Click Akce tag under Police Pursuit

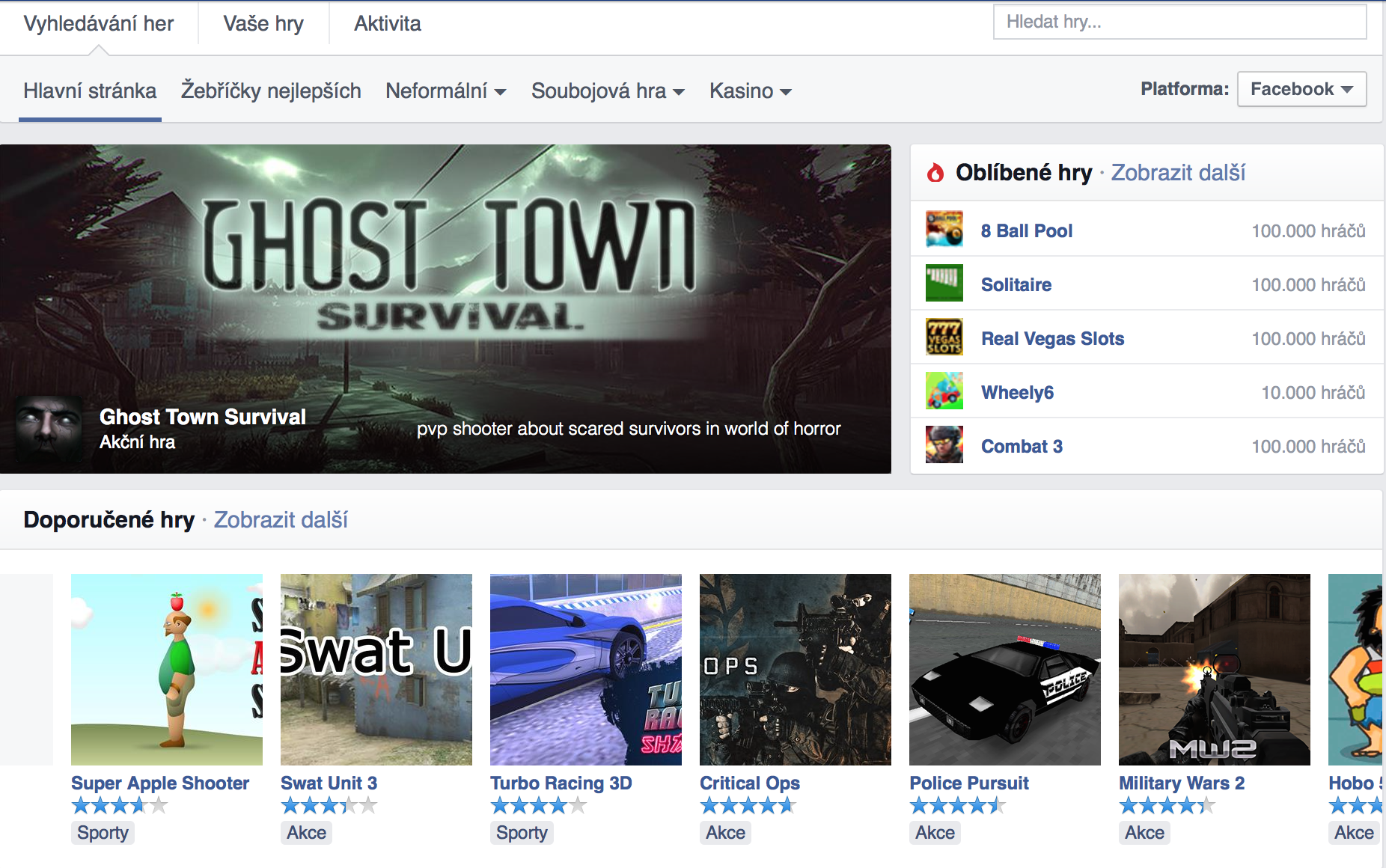pyautogui.click(x=935, y=833)
